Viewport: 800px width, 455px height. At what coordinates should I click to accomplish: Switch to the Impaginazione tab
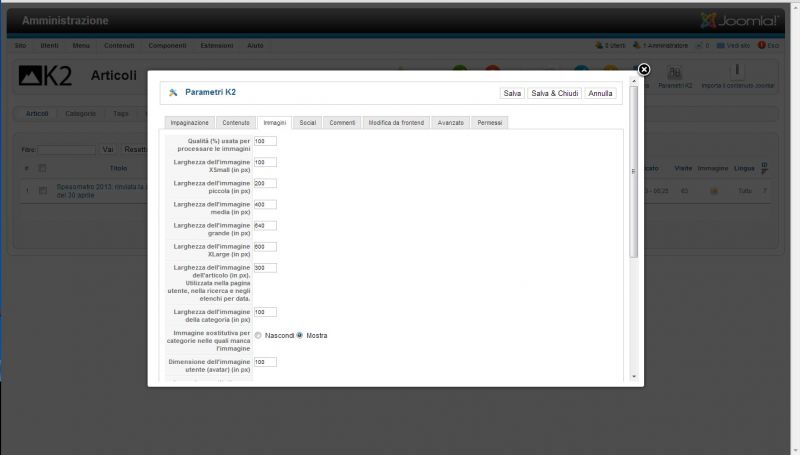click(x=189, y=122)
